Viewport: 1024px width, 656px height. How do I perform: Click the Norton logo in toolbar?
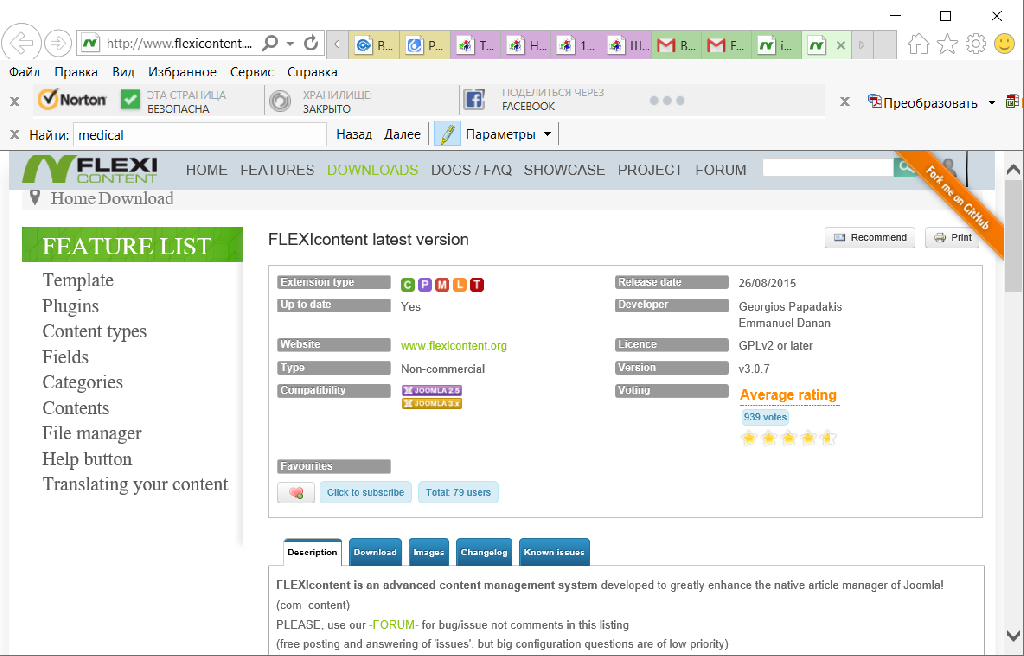[x=72, y=99]
